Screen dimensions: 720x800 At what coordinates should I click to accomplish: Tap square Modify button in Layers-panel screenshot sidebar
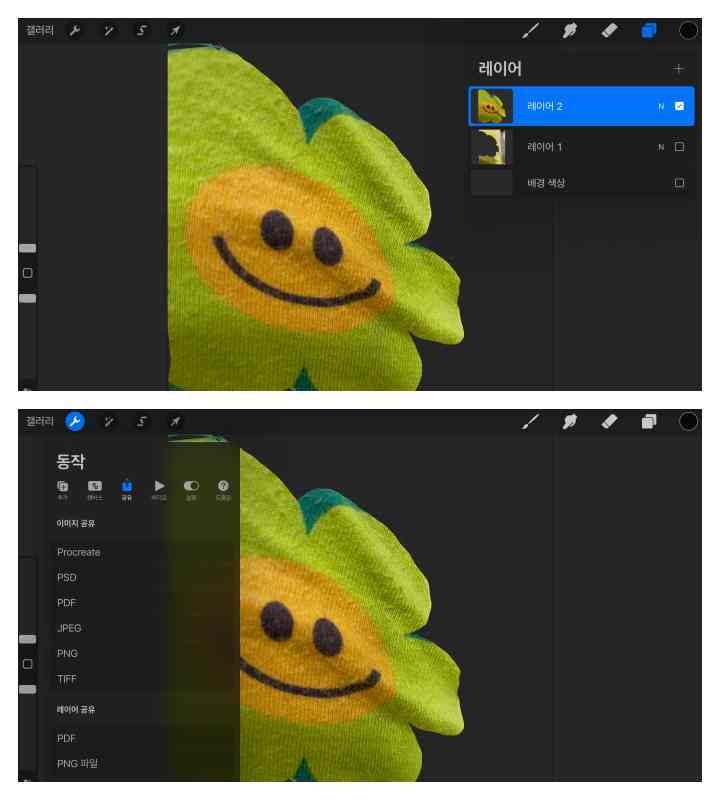28,273
